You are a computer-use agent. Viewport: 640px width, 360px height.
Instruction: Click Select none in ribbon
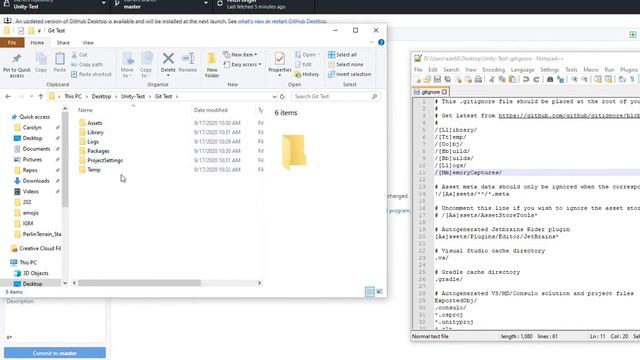pyautogui.click(x=345, y=64)
